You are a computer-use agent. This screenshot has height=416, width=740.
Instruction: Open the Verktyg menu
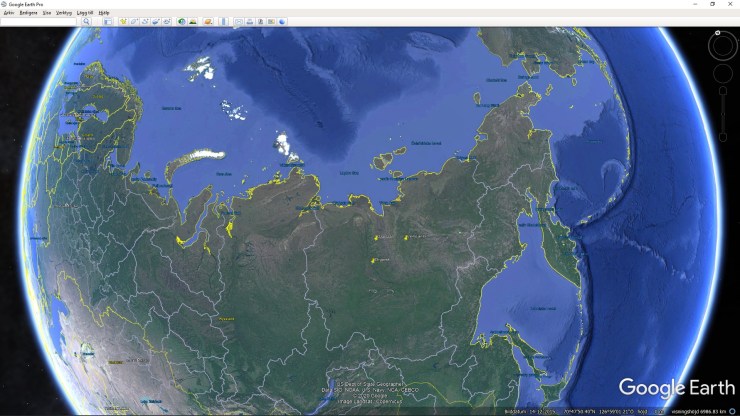63,13
